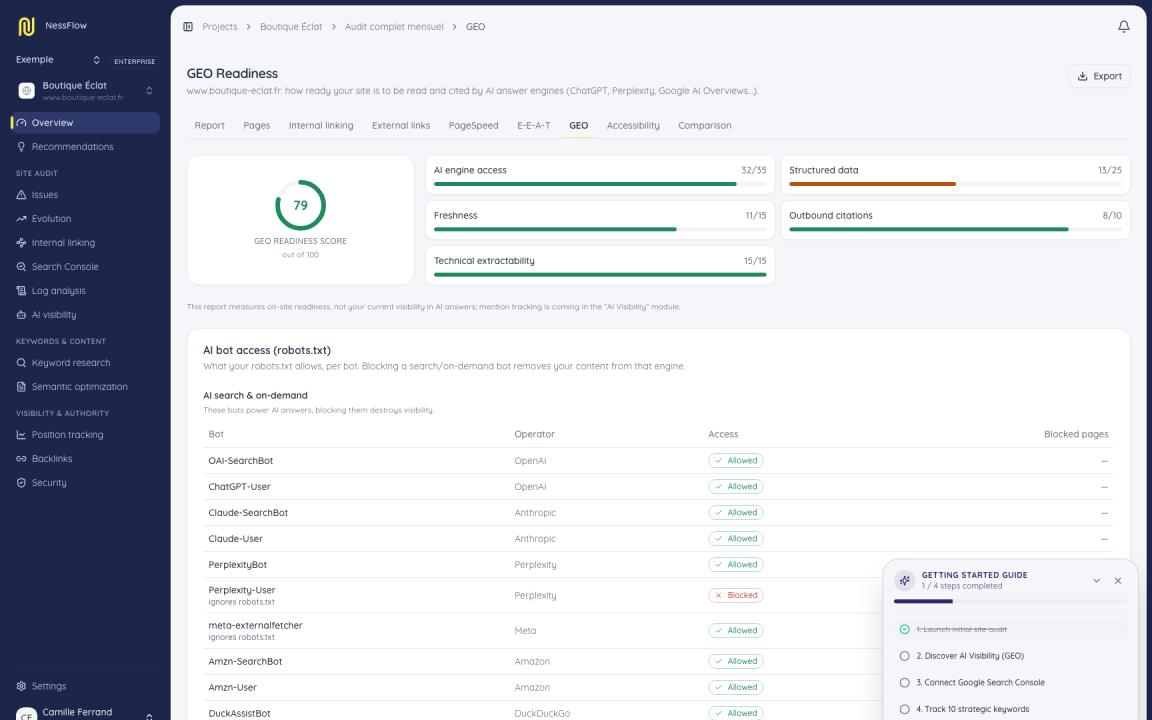The height and width of the screenshot is (720, 1152).
Task: Open AI visibility robot icon
Action: pyautogui.click(x=21, y=314)
